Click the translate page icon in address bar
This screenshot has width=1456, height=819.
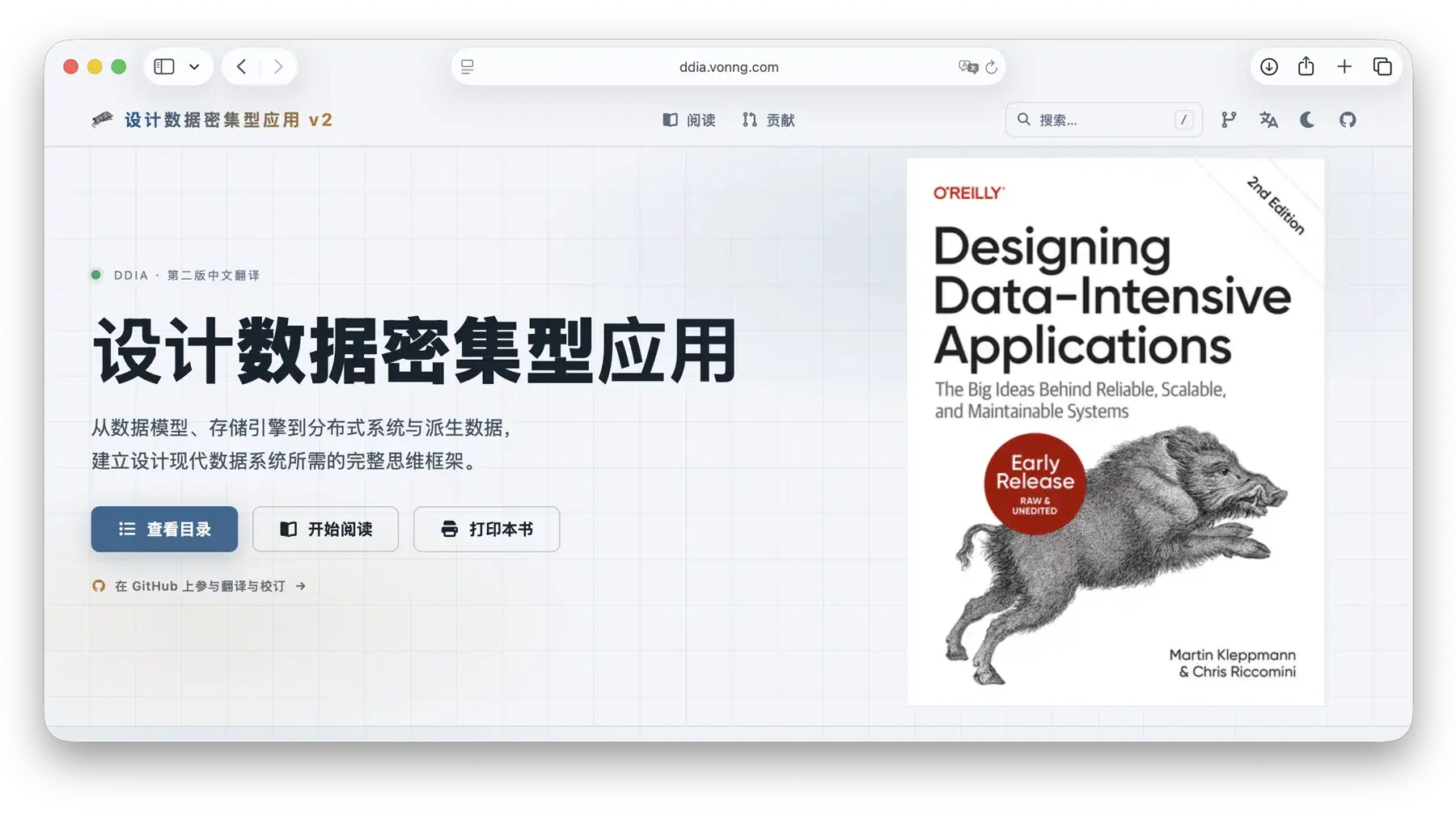pos(968,67)
